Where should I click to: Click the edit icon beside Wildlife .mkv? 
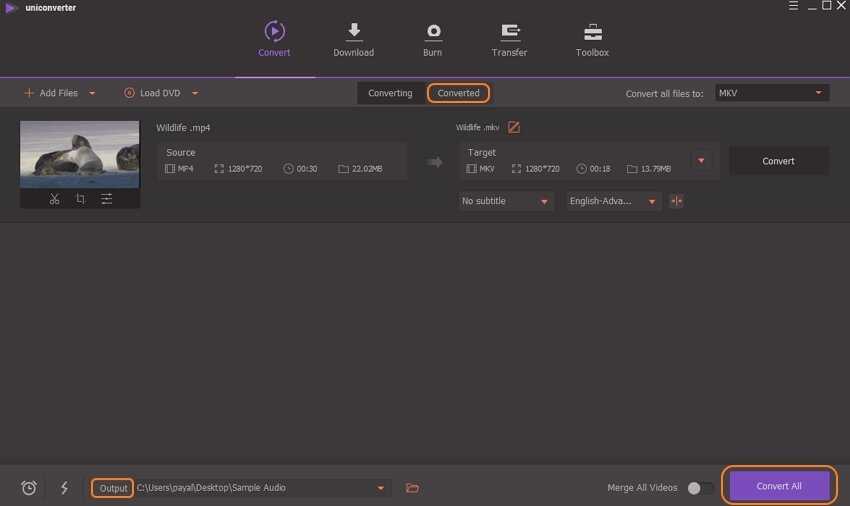click(514, 127)
